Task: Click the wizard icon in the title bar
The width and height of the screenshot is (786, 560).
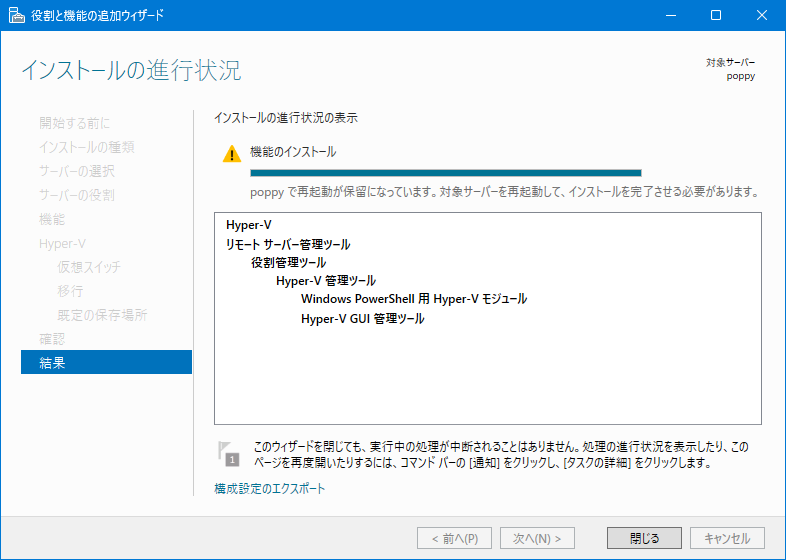Action: [17, 16]
